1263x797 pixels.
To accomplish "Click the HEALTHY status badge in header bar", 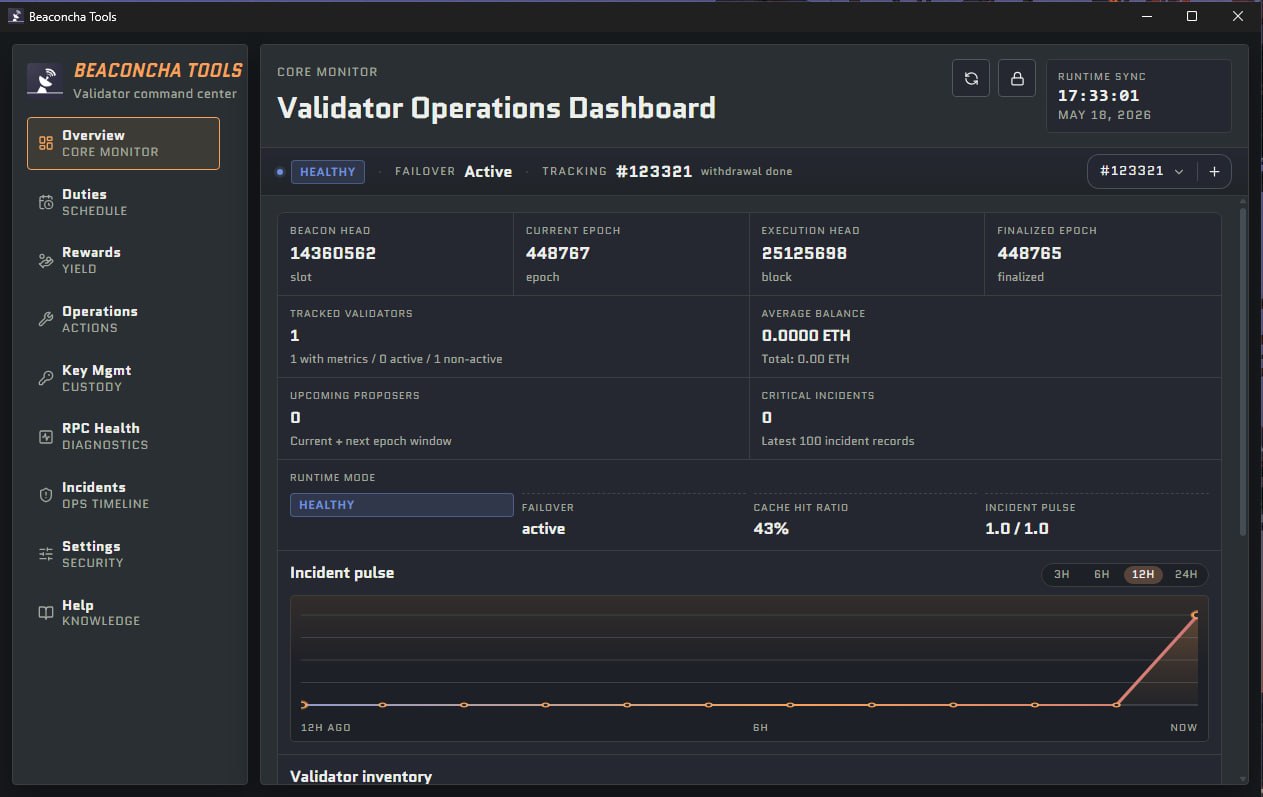I will point(328,172).
